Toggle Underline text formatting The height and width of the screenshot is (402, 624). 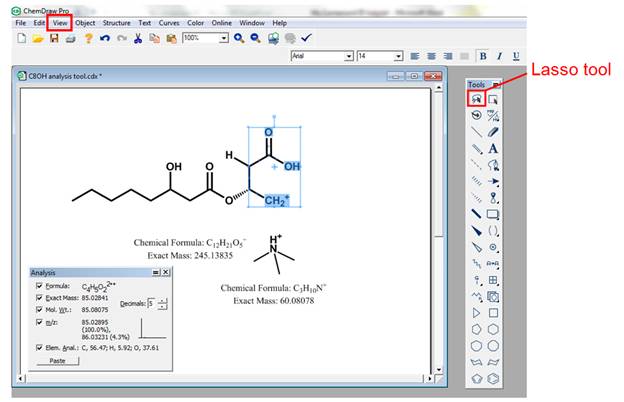(x=516, y=56)
